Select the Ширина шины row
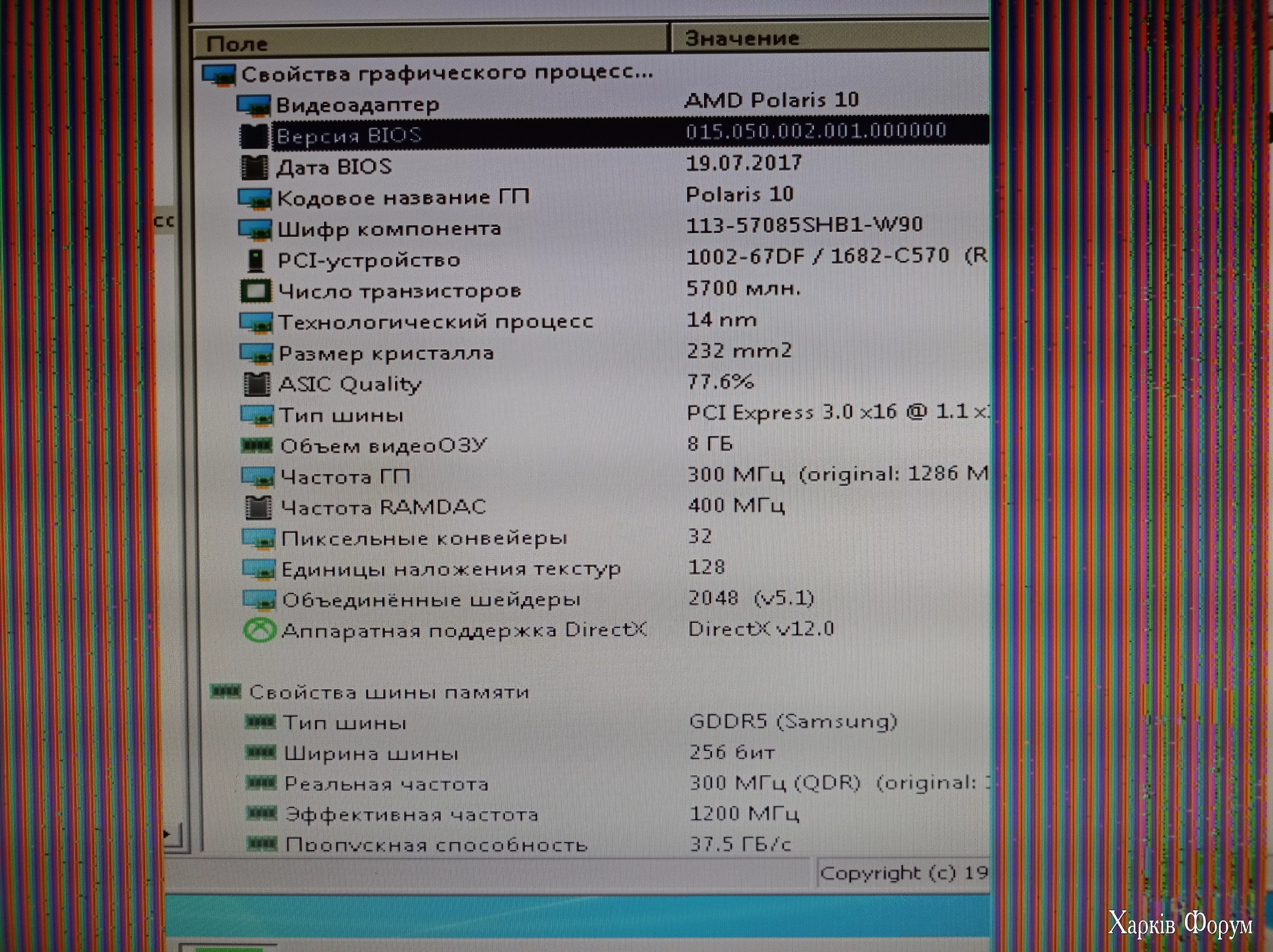This screenshot has width=1273, height=952. pyautogui.click(x=371, y=753)
